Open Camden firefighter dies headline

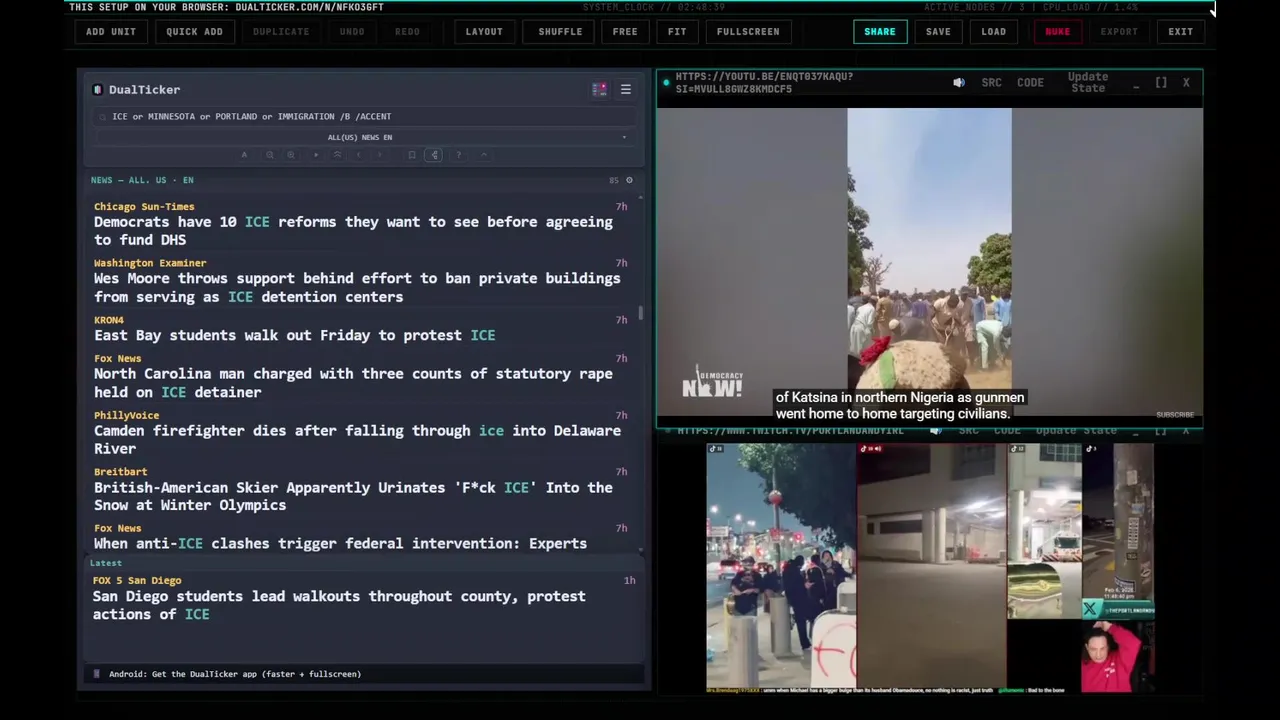click(x=357, y=440)
